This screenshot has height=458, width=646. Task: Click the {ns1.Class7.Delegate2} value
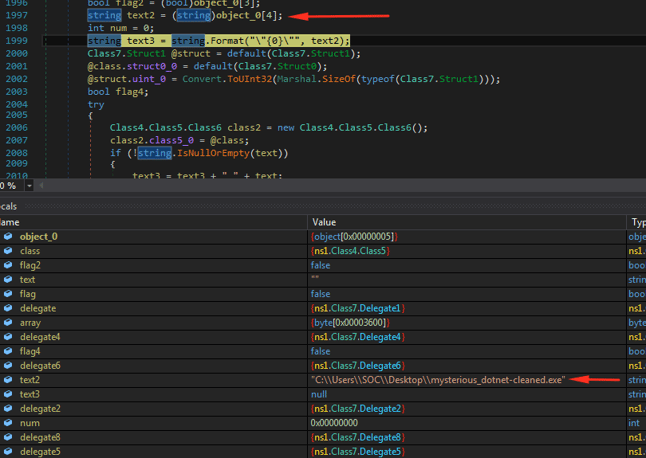(358, 409)
